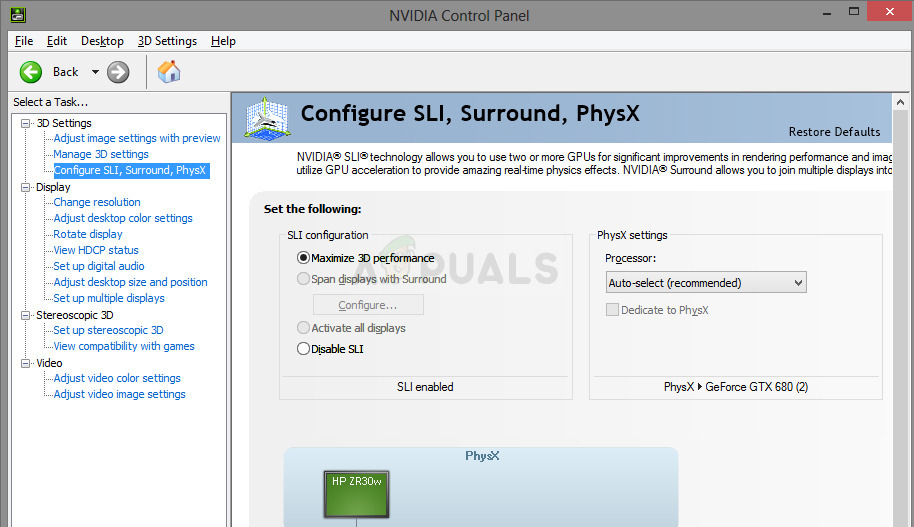
Task: Close the NVIDIA Control Panel window
Action: [890, 12]
